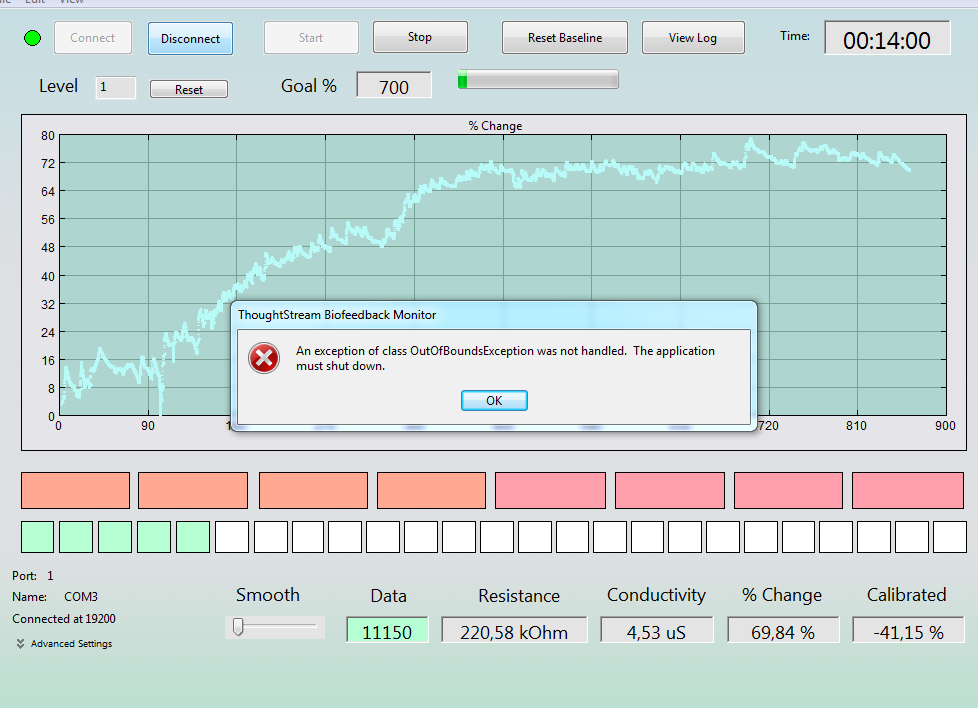Click the Goal % value field
The width and height of the screenshot is (978, 708).
(x=394, y=85)
